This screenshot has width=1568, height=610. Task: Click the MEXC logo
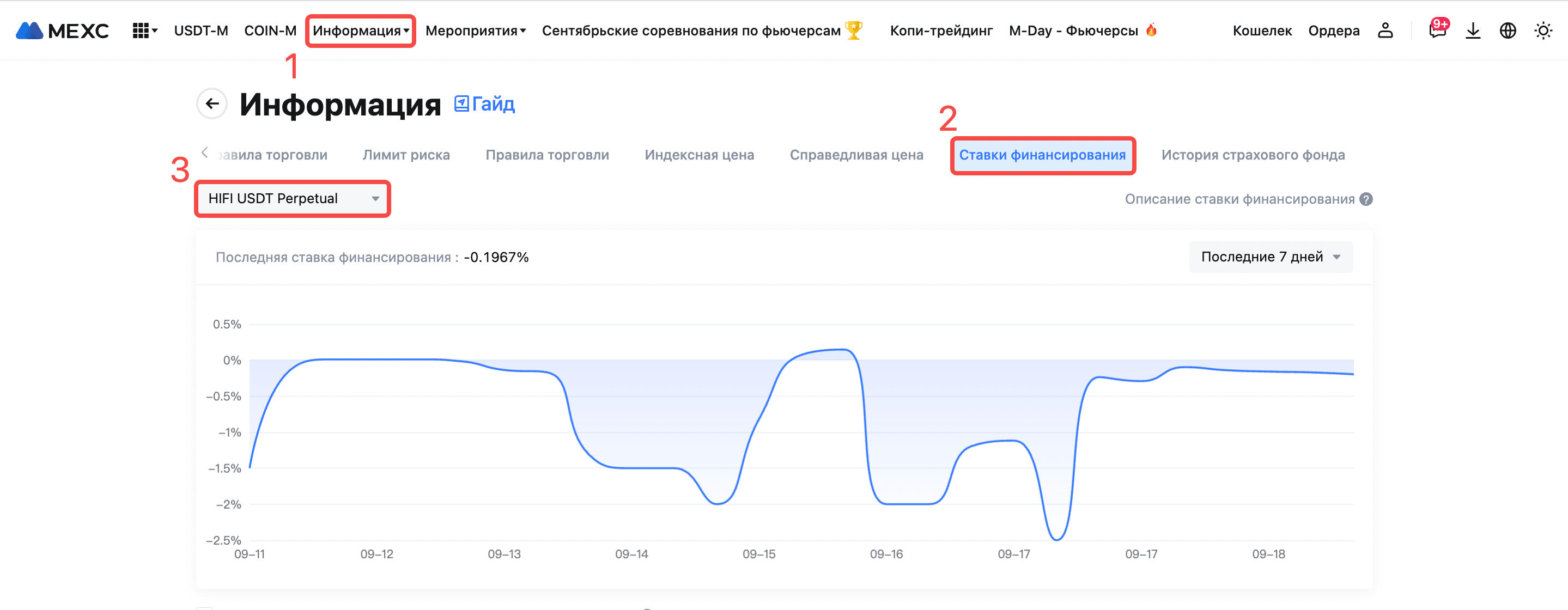coord(62,30)
